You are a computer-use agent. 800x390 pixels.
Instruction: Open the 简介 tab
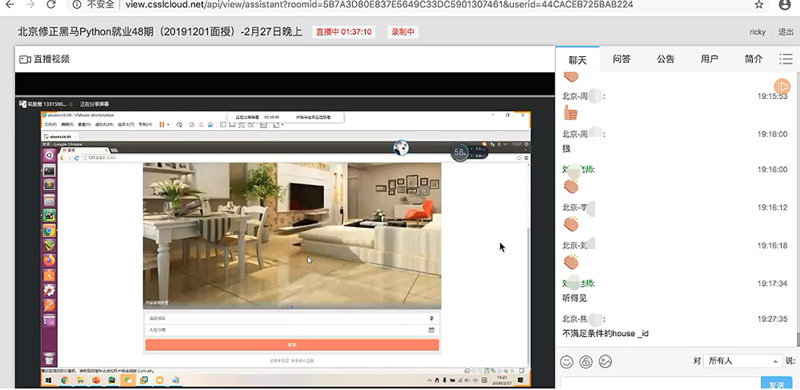[x=754, y=59]
